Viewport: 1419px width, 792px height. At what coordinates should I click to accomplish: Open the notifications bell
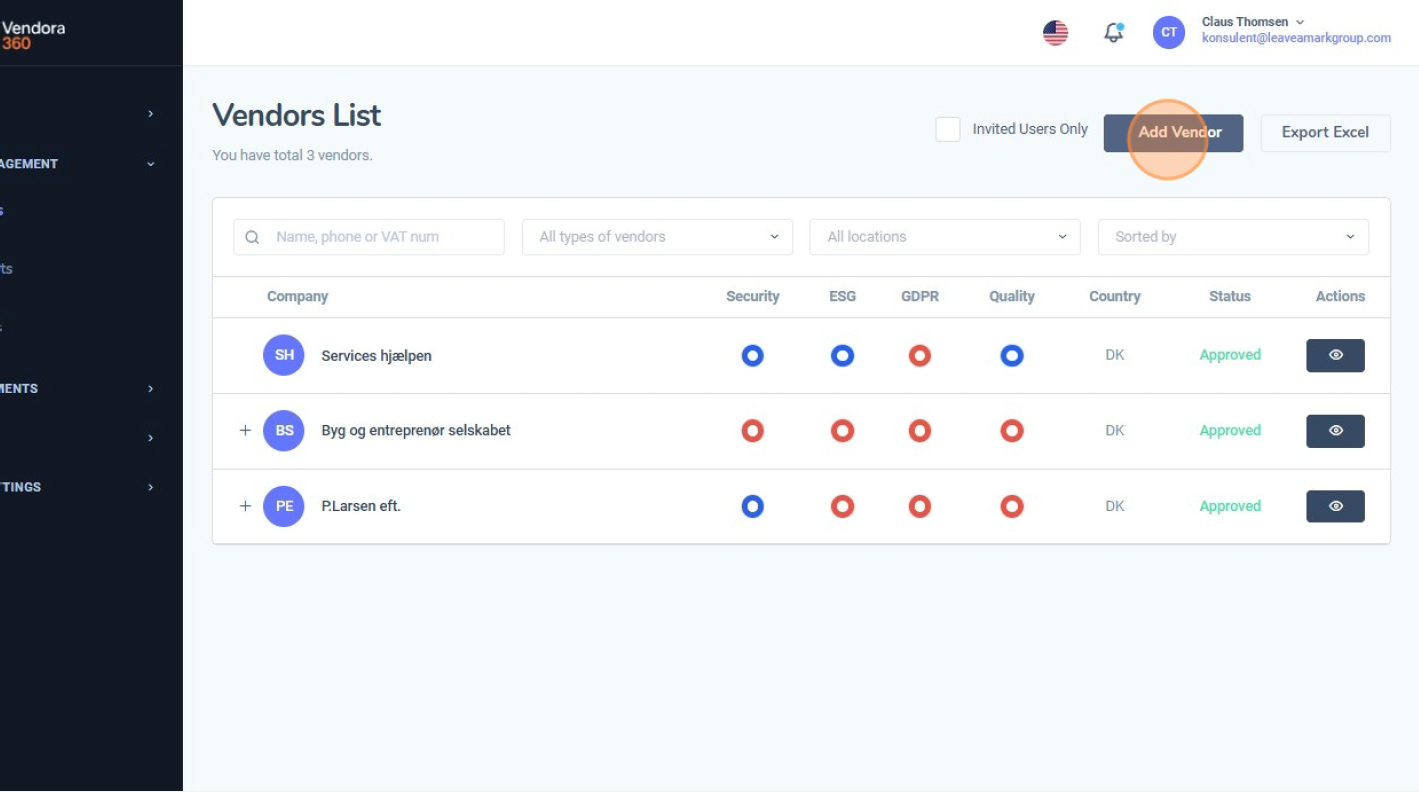[x=1113, y=32]
